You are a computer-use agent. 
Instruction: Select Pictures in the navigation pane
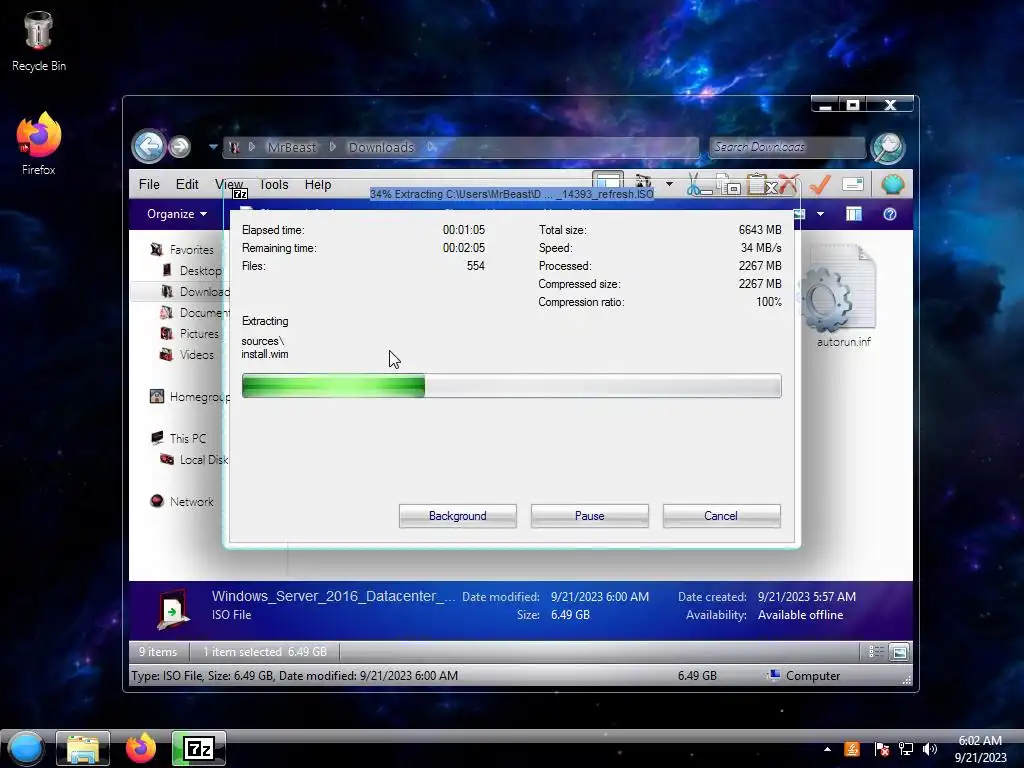(x=199, y=334)
